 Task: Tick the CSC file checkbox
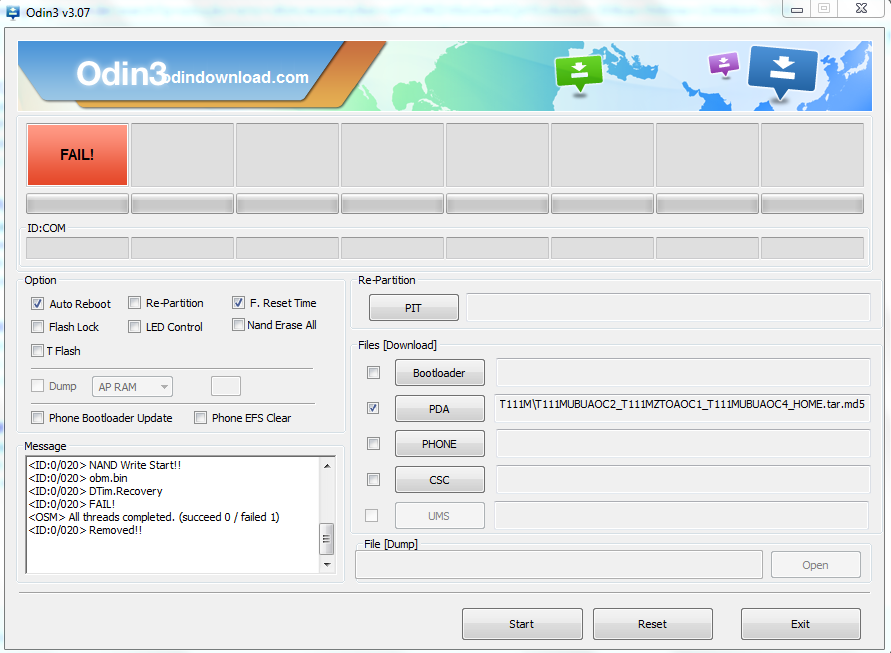pos(373,479)
